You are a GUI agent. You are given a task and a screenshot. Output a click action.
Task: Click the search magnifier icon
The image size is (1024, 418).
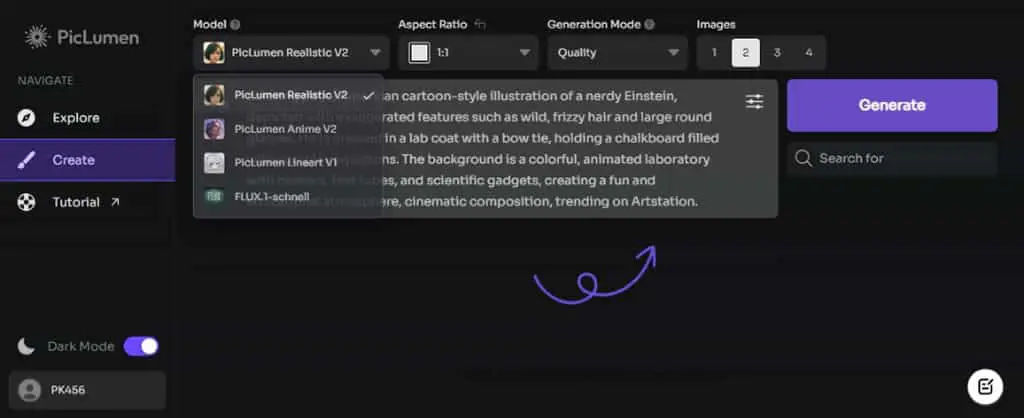pos(804,158)
